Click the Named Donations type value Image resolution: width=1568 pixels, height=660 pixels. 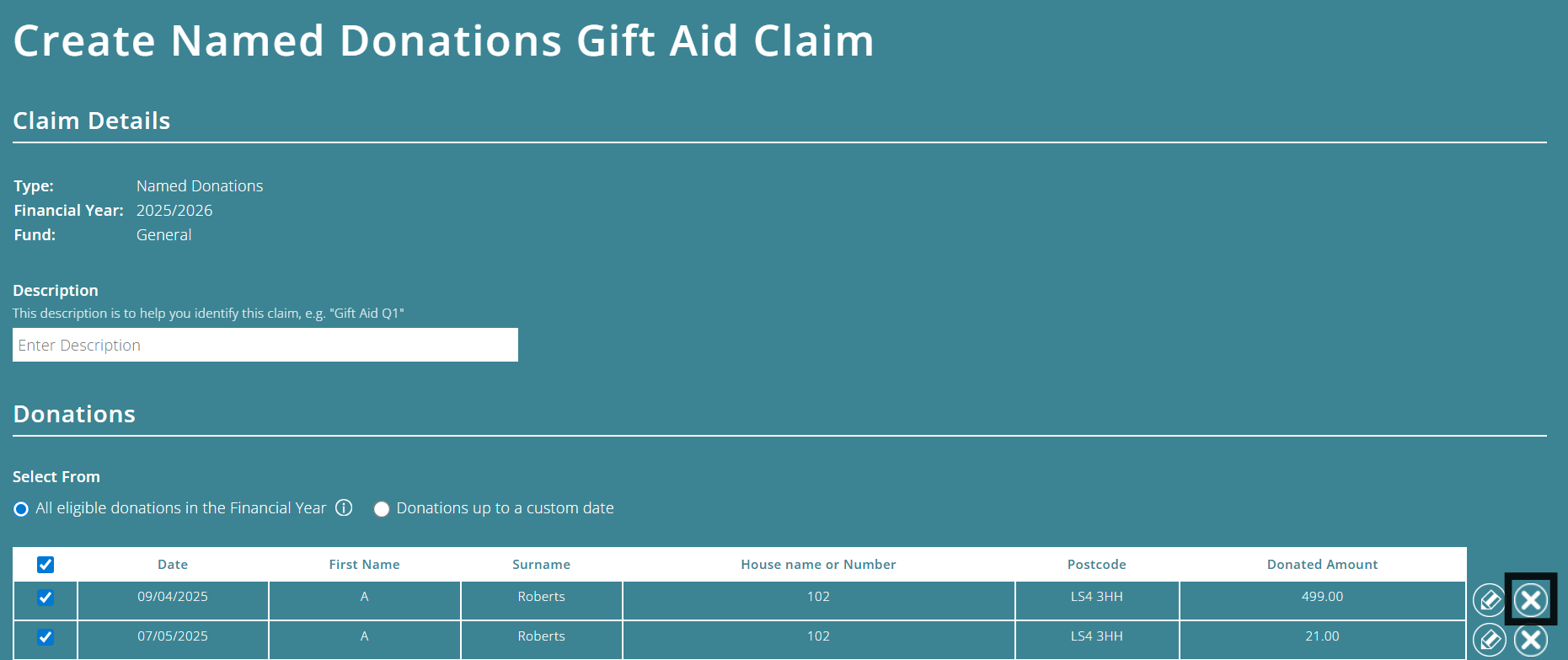[199, 185]
